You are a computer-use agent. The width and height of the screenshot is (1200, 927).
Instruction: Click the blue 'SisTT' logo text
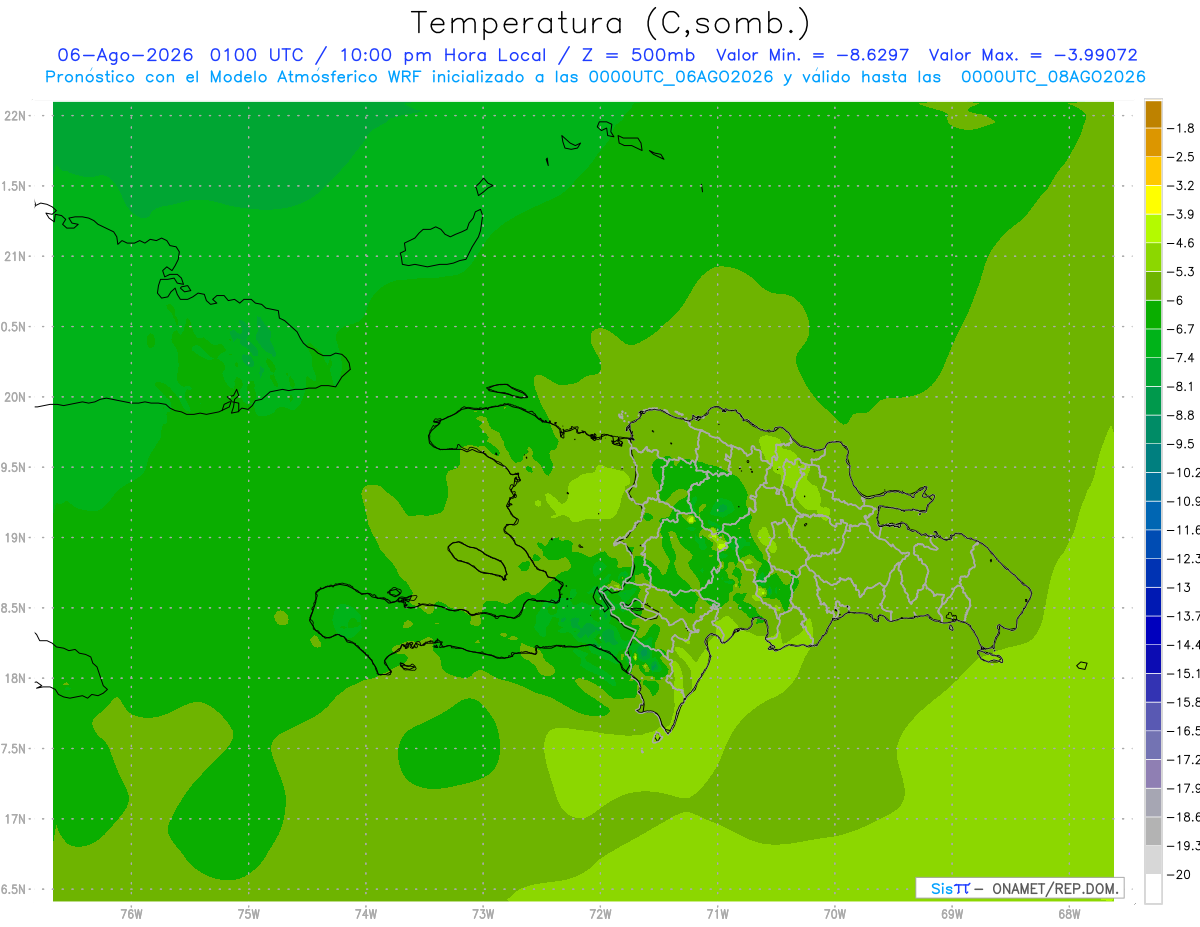coord(950,888)
